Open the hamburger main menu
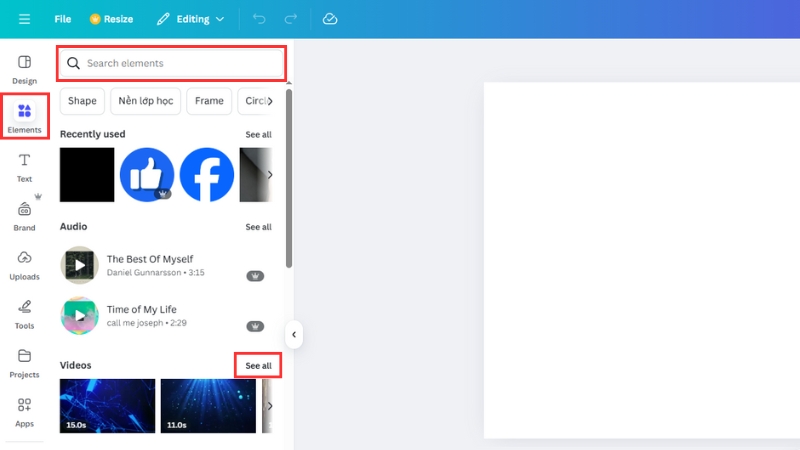 point(24,19)
